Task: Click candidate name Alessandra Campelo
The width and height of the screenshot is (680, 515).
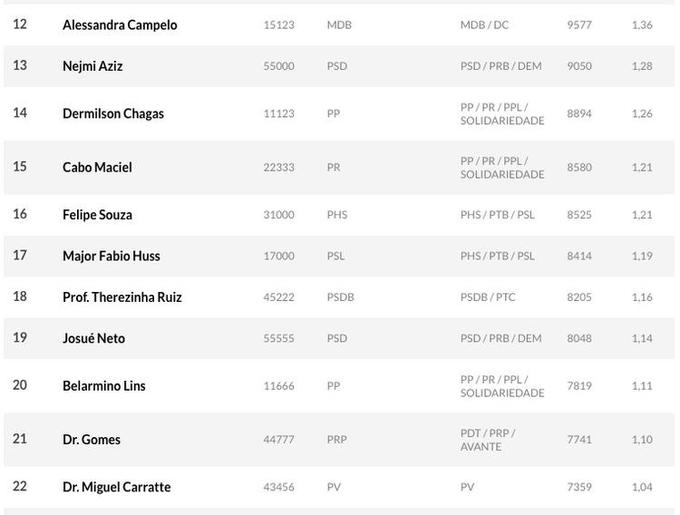Action: [x=119, y=25]
